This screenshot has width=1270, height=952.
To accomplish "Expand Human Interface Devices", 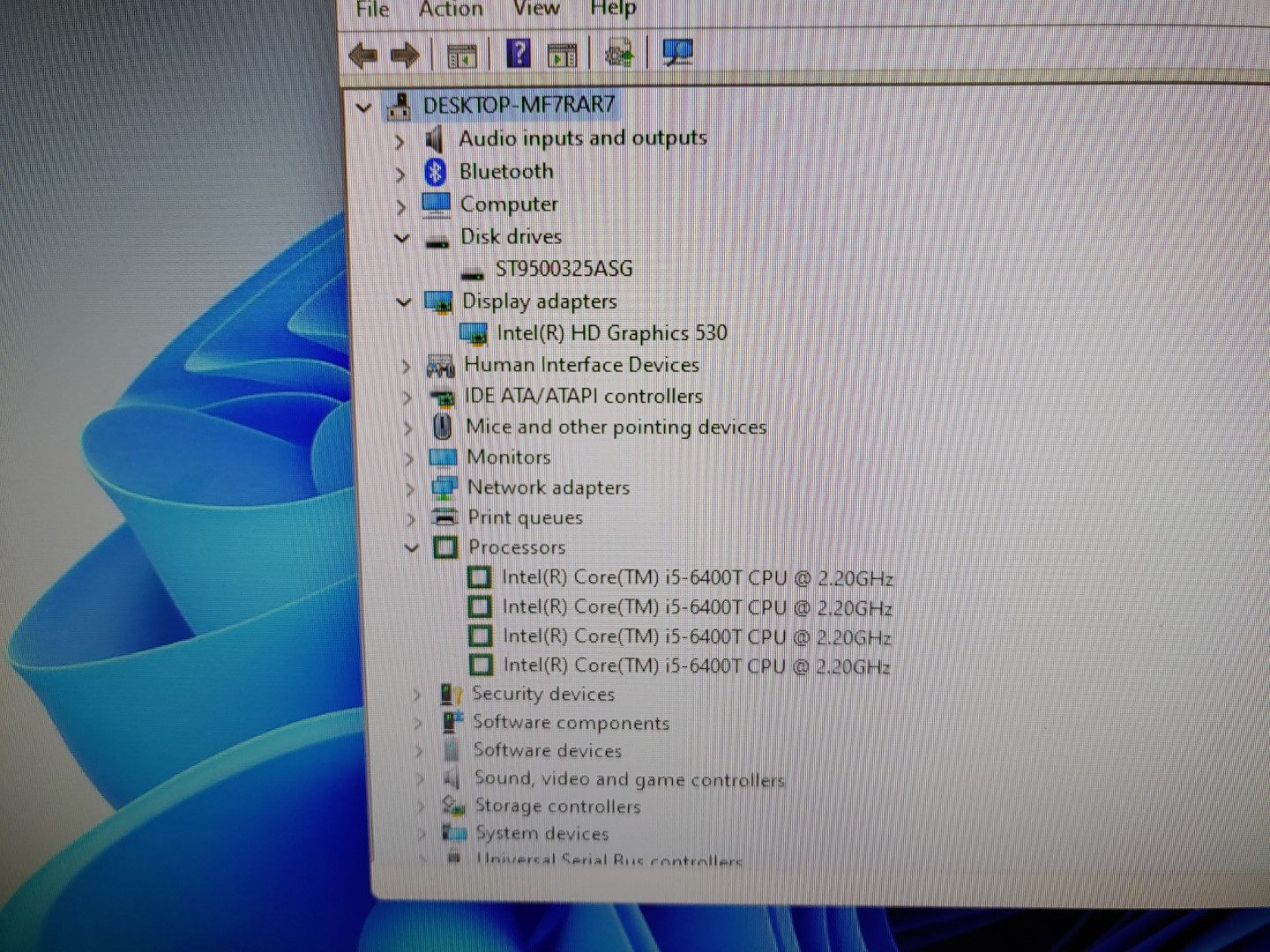I will [x=406, y=366].
